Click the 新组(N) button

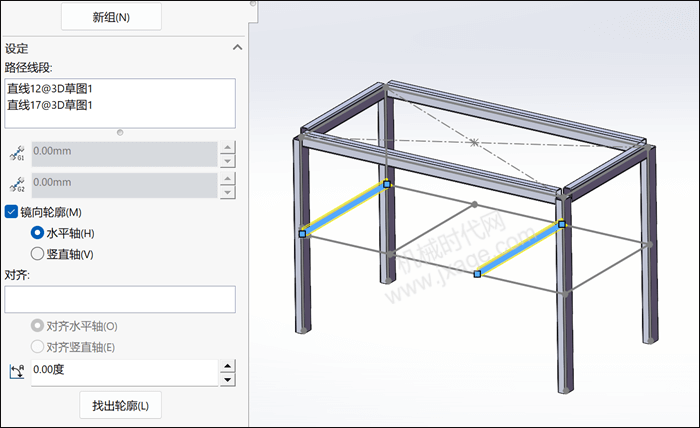pos(111,17)
